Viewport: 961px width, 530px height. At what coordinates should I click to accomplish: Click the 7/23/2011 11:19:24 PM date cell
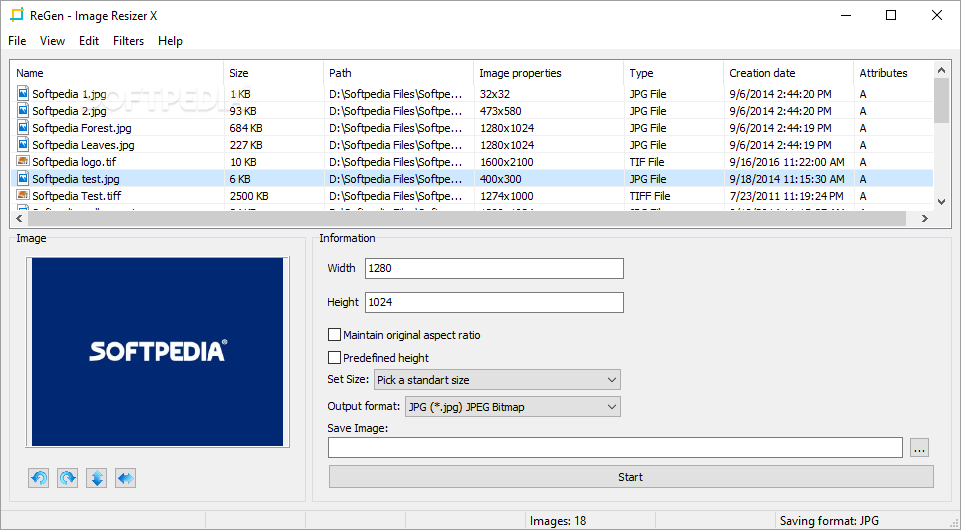click(x=786, y=196)
